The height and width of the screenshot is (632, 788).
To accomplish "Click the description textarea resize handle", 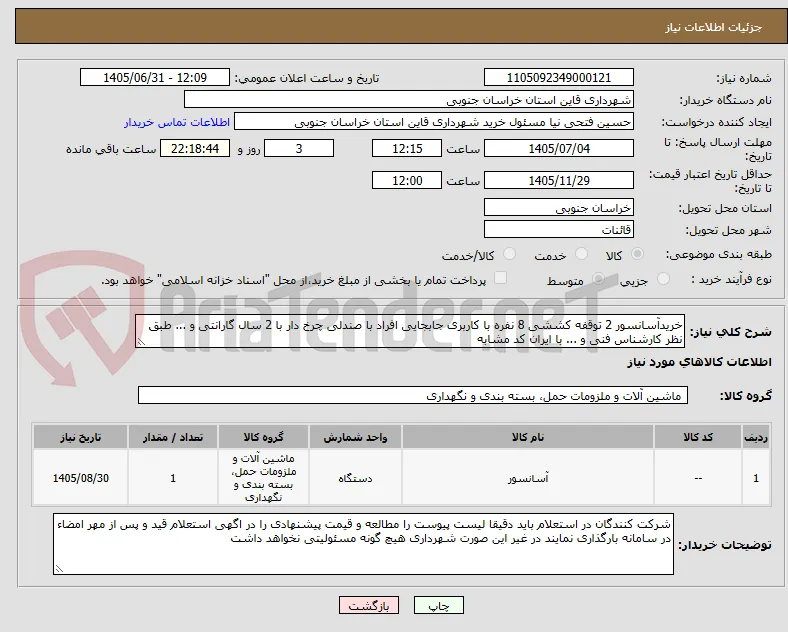I will 140,343.
